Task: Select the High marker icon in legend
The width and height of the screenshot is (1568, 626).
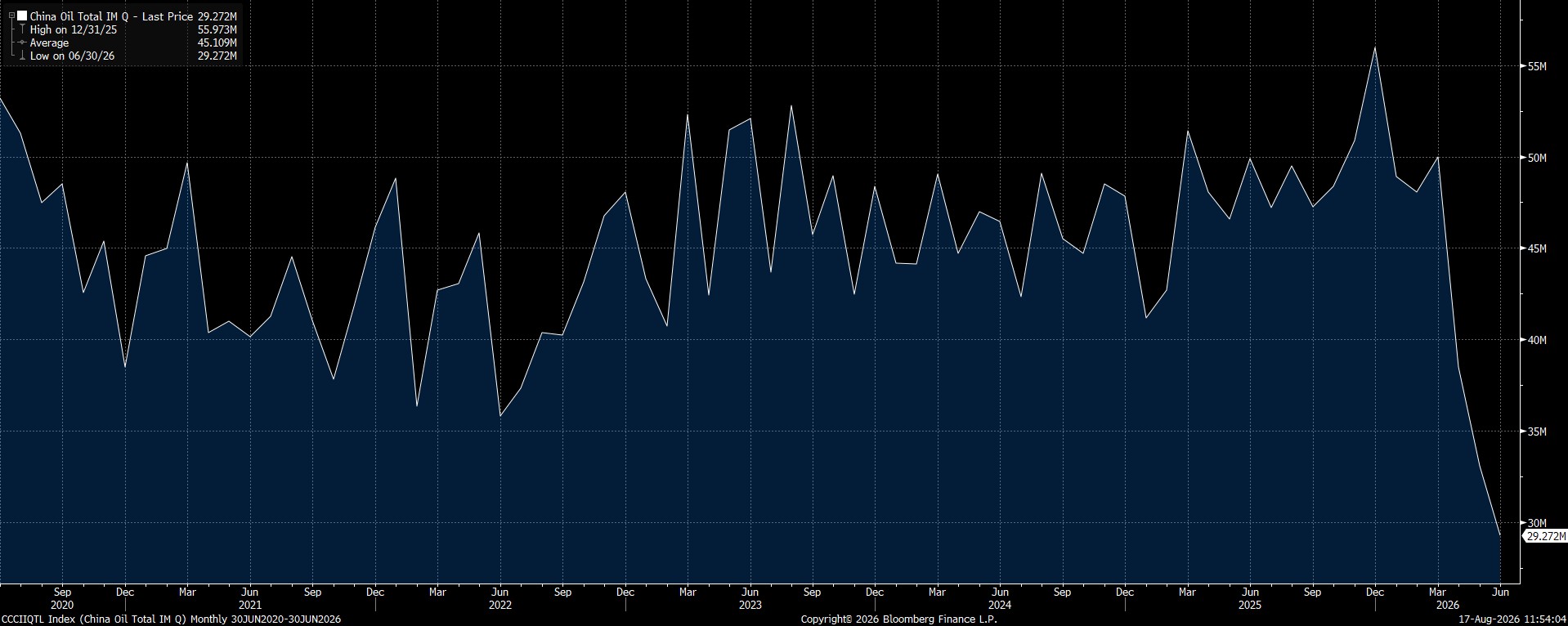Action: (x=23, y=29)
